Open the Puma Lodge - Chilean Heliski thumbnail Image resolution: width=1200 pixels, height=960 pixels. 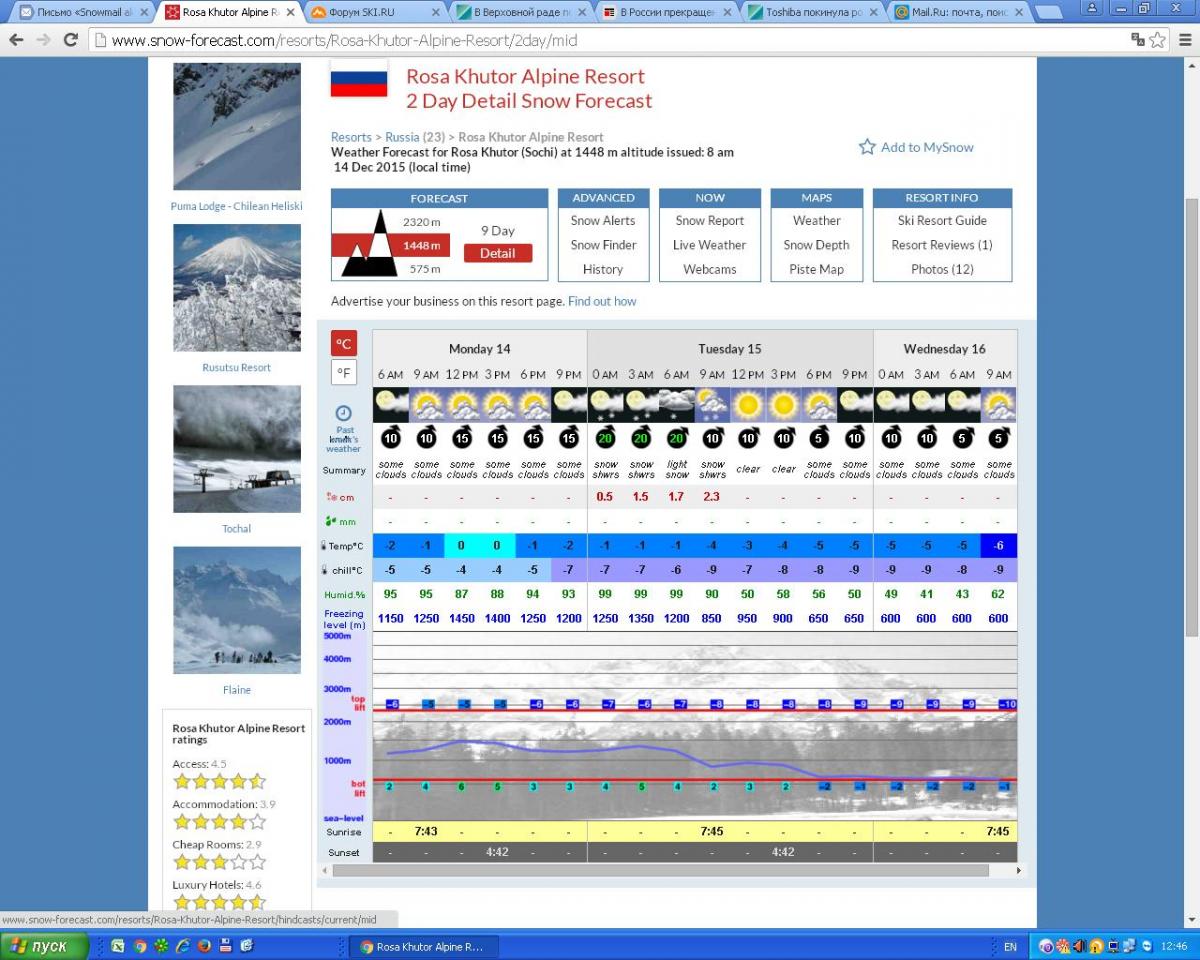tap(237, 127)
